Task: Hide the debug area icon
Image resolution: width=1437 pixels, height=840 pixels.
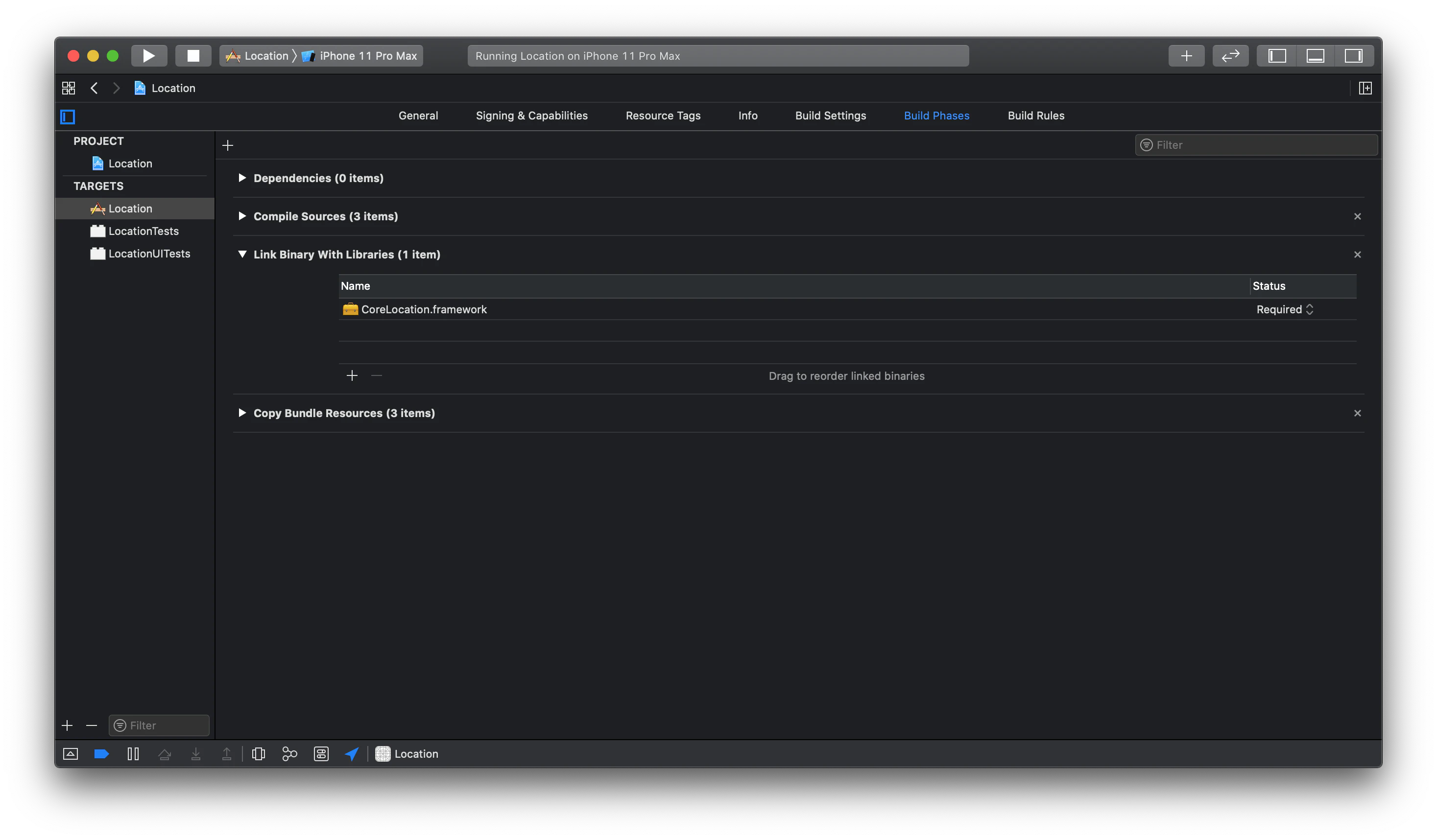Action: tap(70, 753)
